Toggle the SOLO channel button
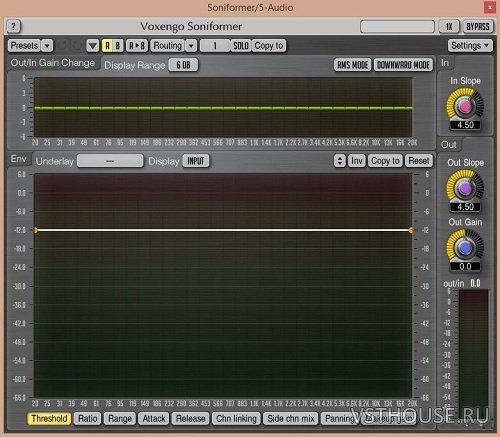This screenshot has width=500, height=437. (241, 46)
